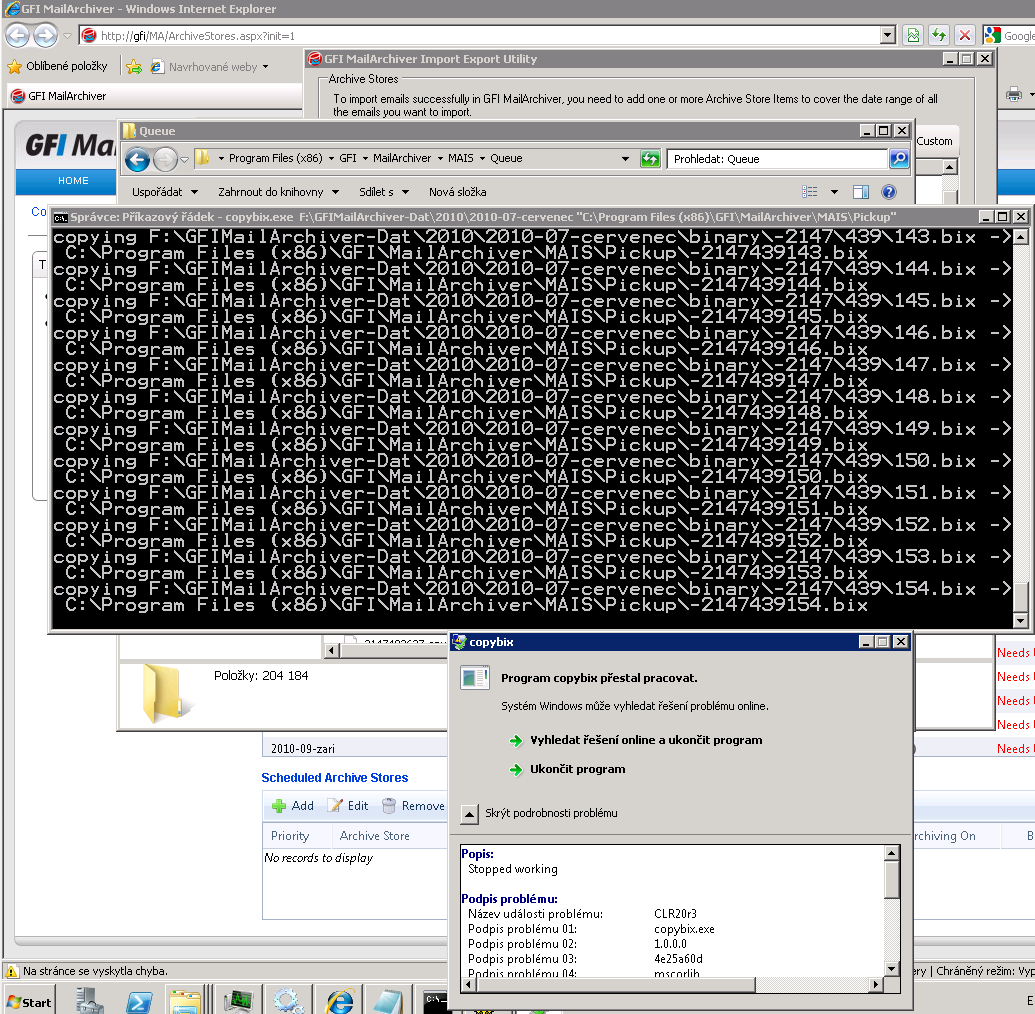Viewport: 1035px width, 1014px height.
Task: Click command prompt scrollbar down arrow
Action: click(x=1020, y=621)
